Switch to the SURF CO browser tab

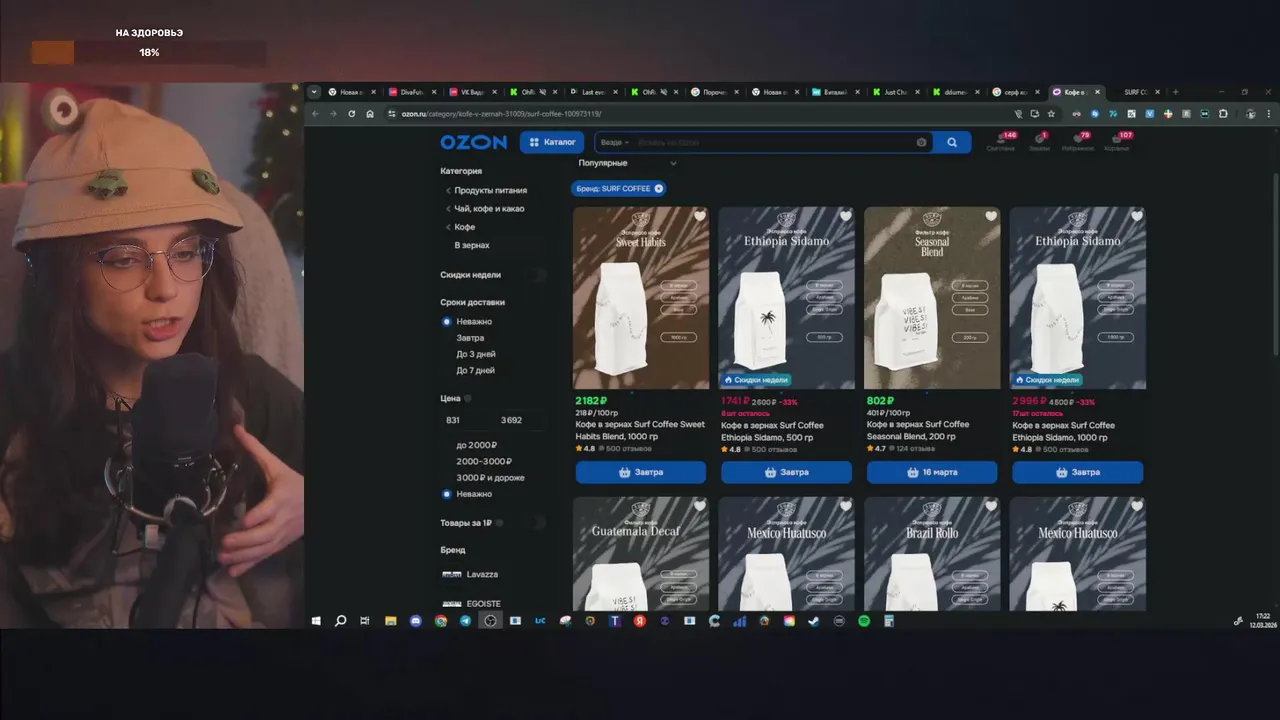pyautogui.click(x=1135, y=92)
